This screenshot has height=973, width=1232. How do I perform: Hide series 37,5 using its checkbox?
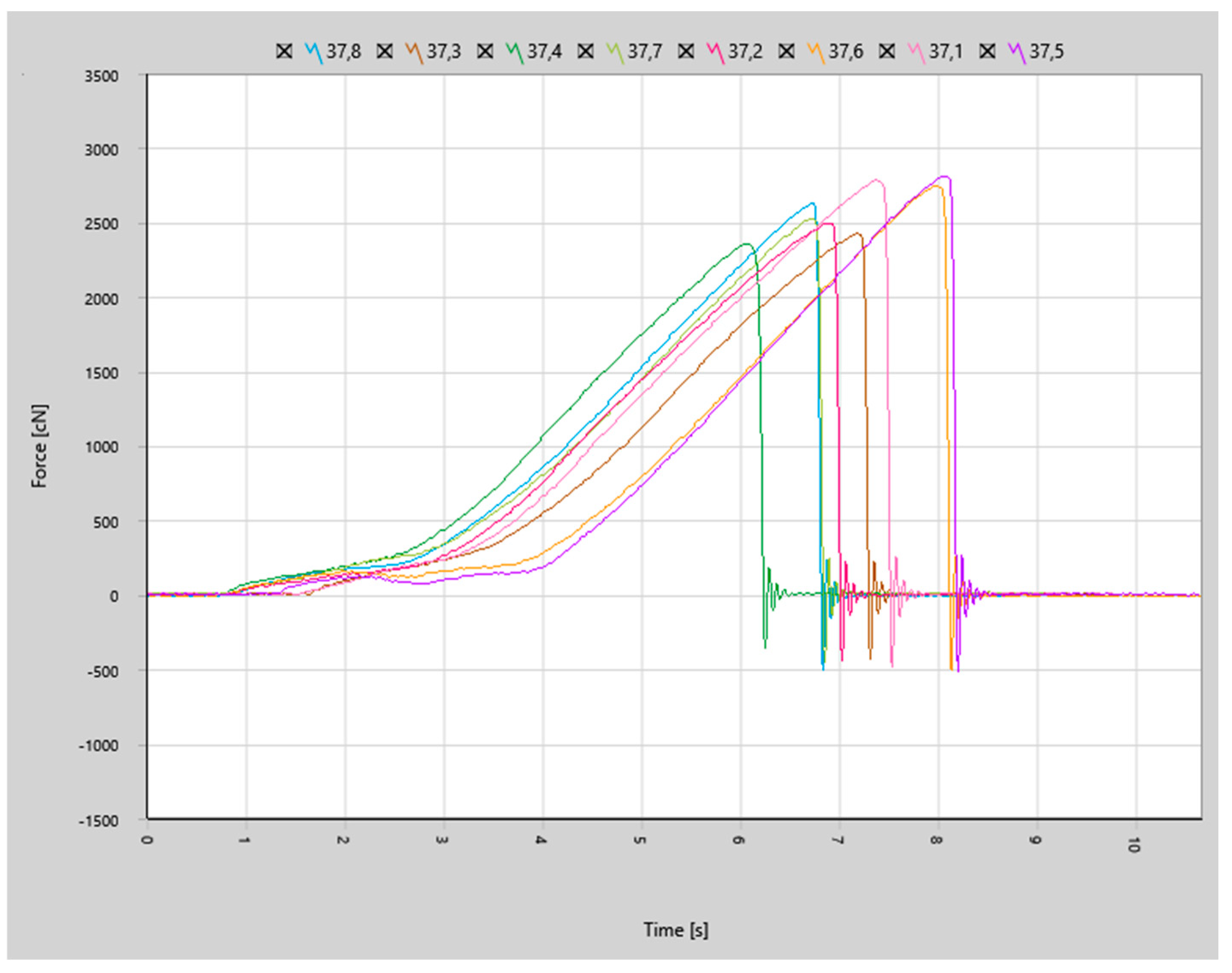coord(987,51)
